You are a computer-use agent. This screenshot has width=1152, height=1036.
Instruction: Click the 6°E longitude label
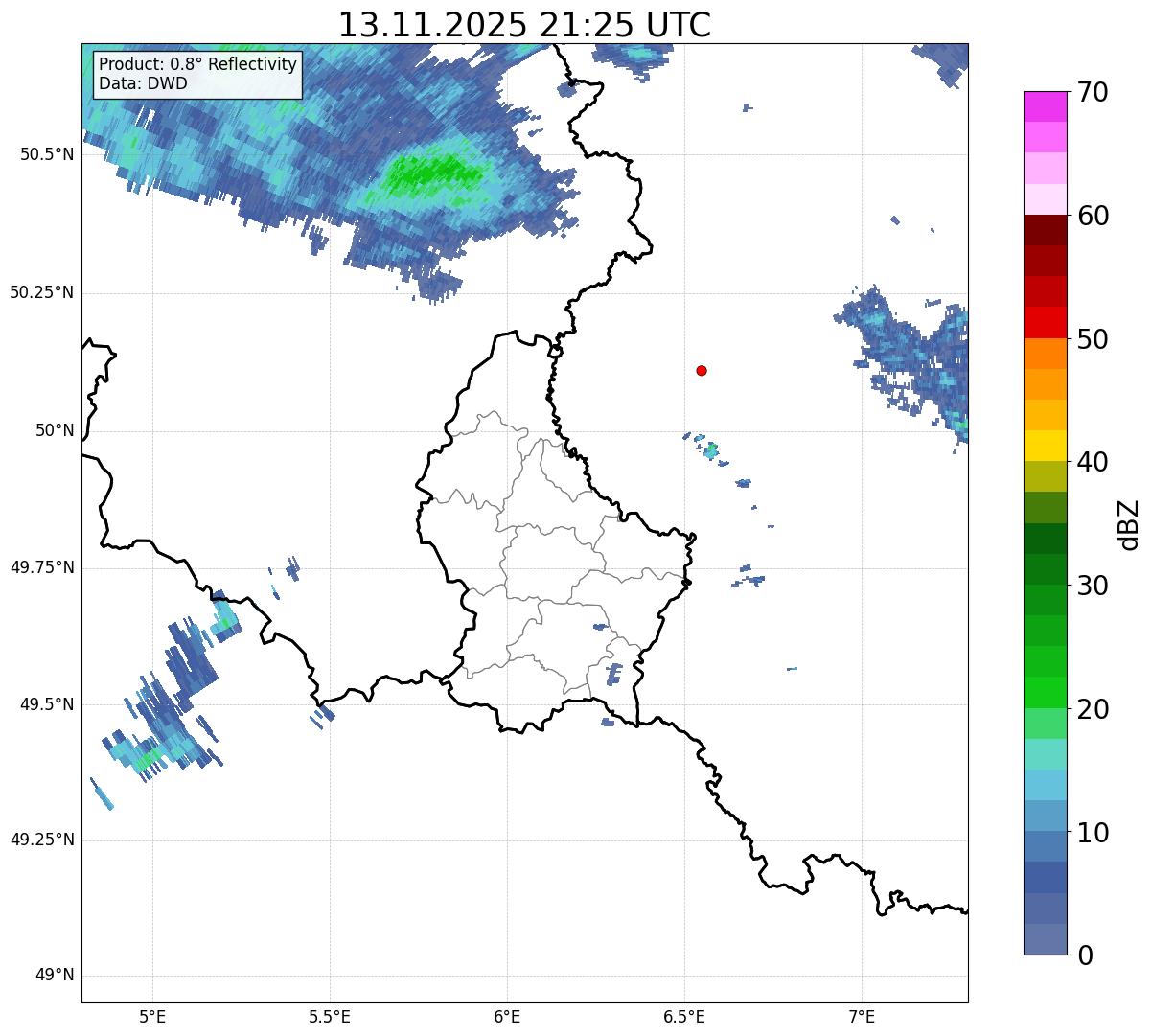(x=507, y=1017)
